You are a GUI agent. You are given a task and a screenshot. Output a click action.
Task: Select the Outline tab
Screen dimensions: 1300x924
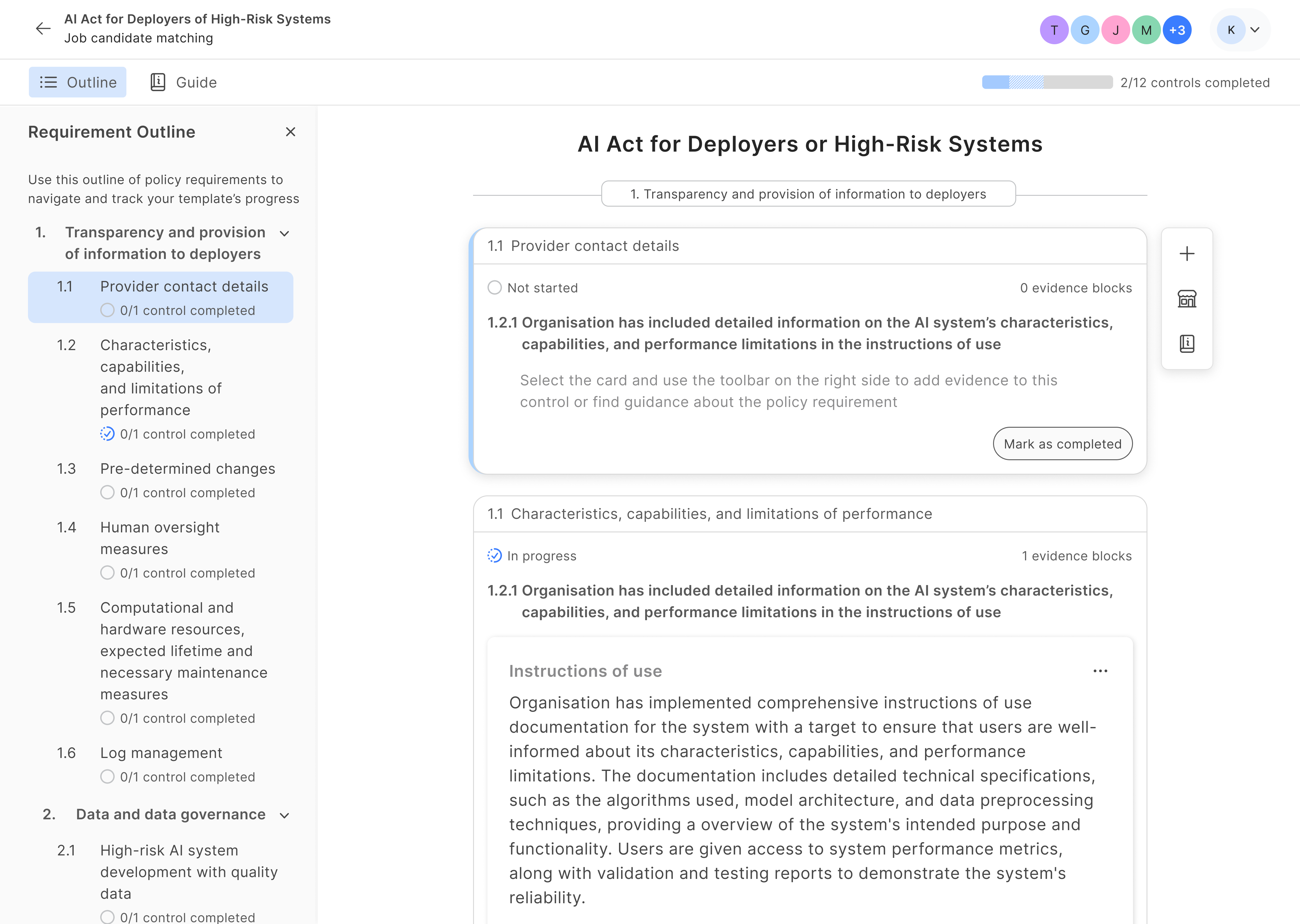[77, 82]
